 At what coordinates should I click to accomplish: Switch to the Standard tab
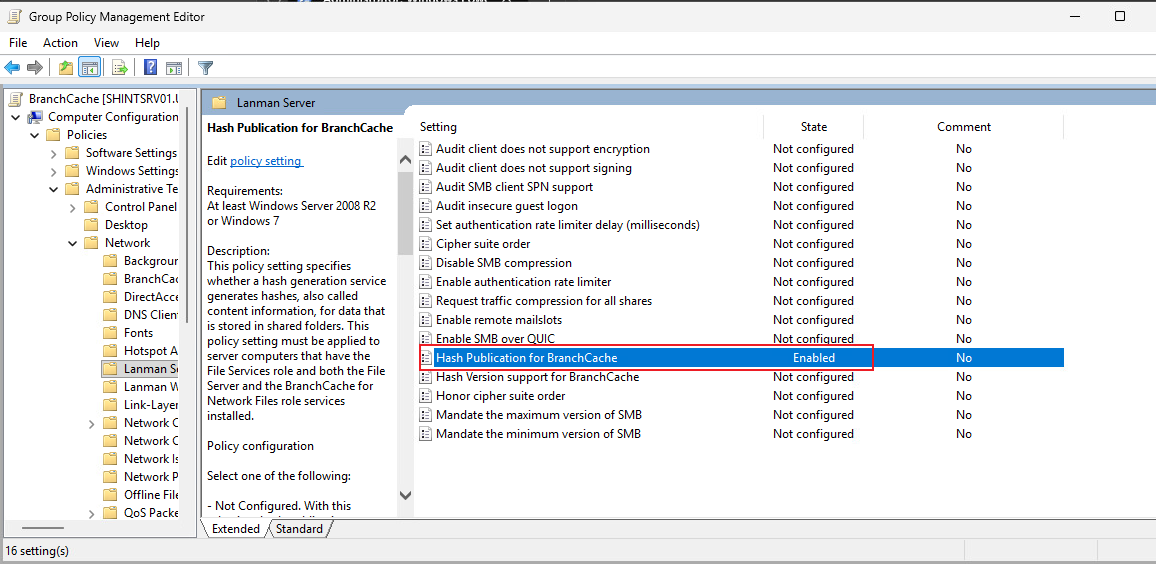point(299,529)
